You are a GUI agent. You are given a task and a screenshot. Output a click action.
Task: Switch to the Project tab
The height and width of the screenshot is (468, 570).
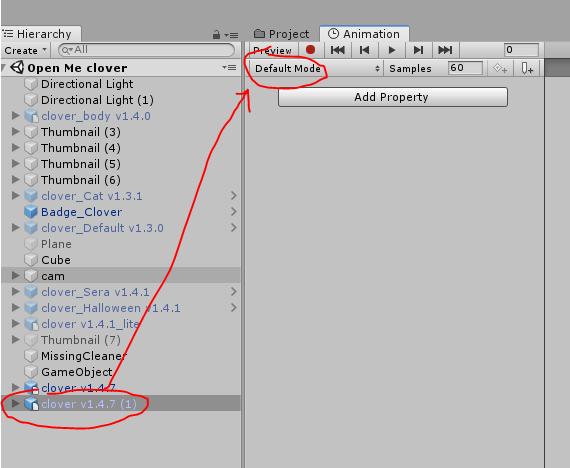click(x=282, y=34)
